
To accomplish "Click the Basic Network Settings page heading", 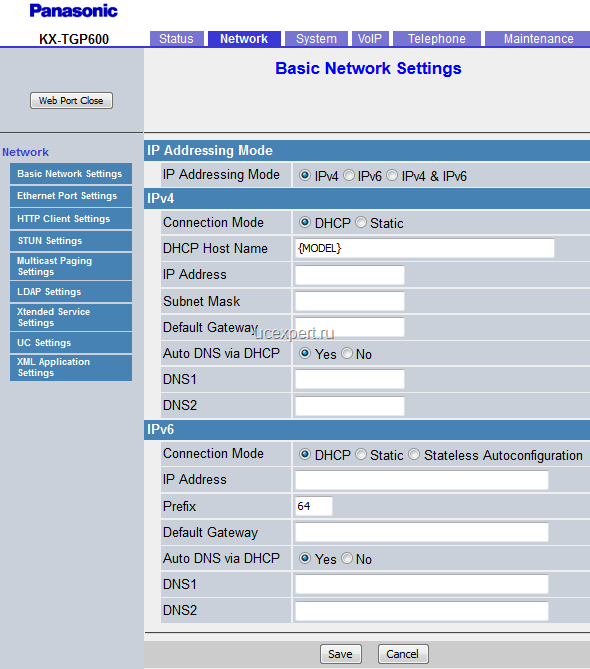I will coord(368,68).
